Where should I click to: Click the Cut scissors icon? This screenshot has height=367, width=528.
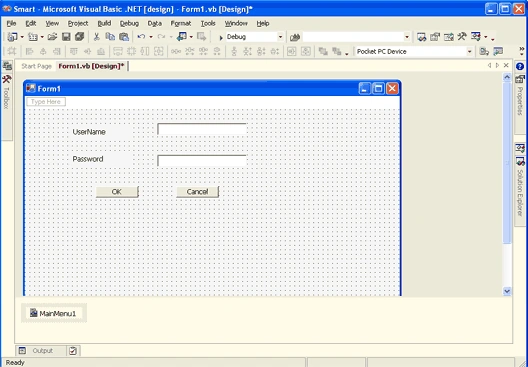[97, 37]
